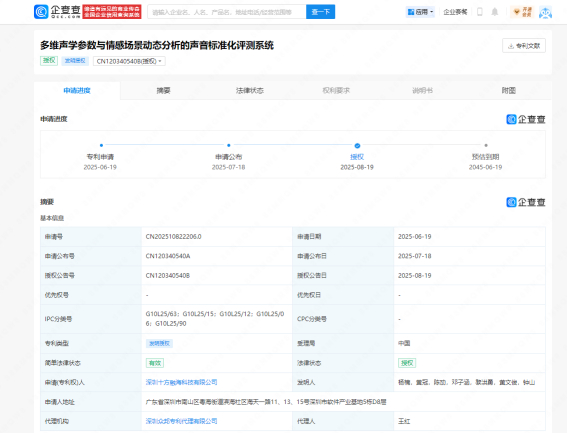Select the blue 发明授权 tag under title
567x433 pixels.
tap(75, 60)
